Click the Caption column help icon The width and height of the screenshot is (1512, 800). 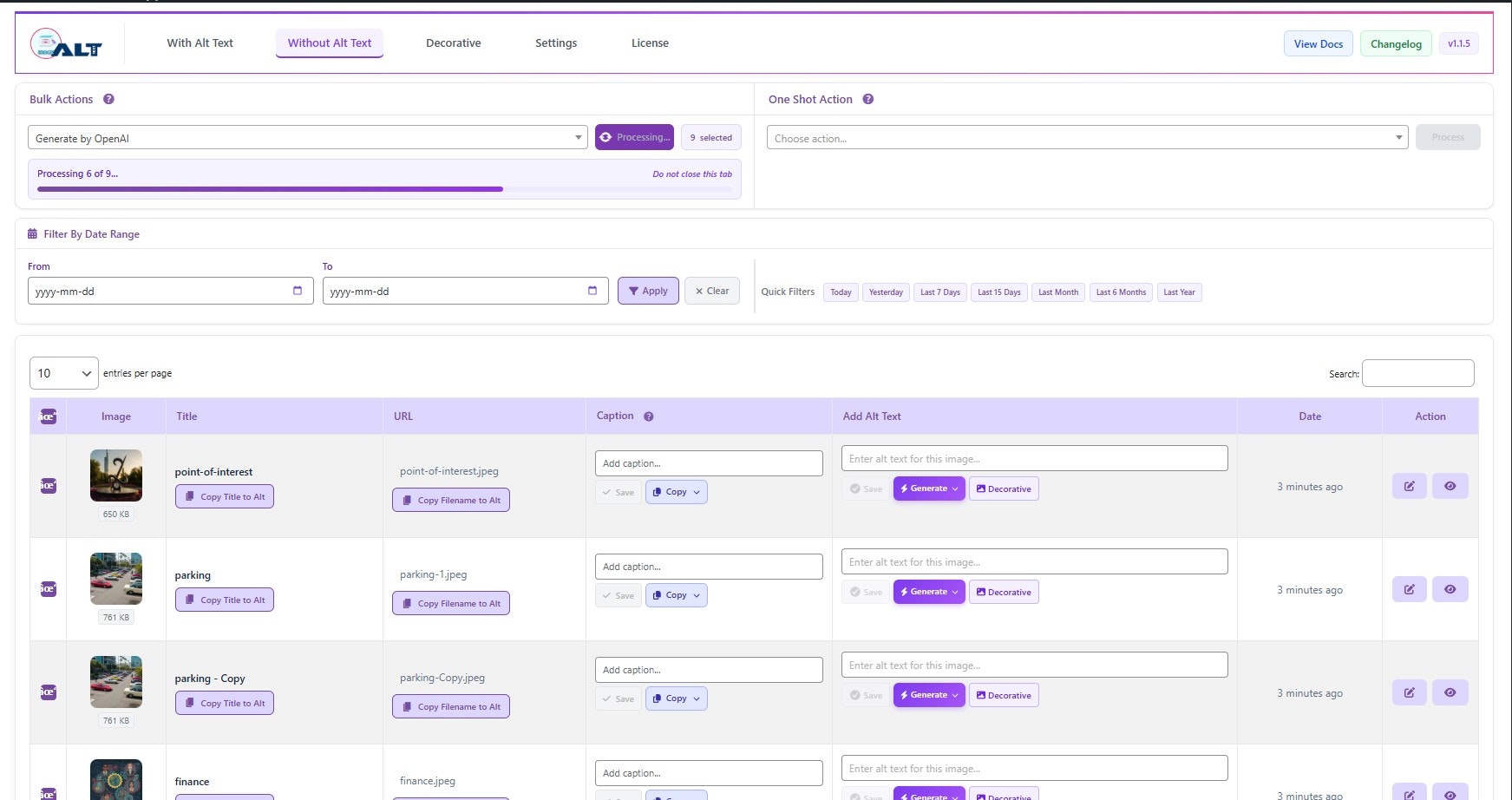649,416
